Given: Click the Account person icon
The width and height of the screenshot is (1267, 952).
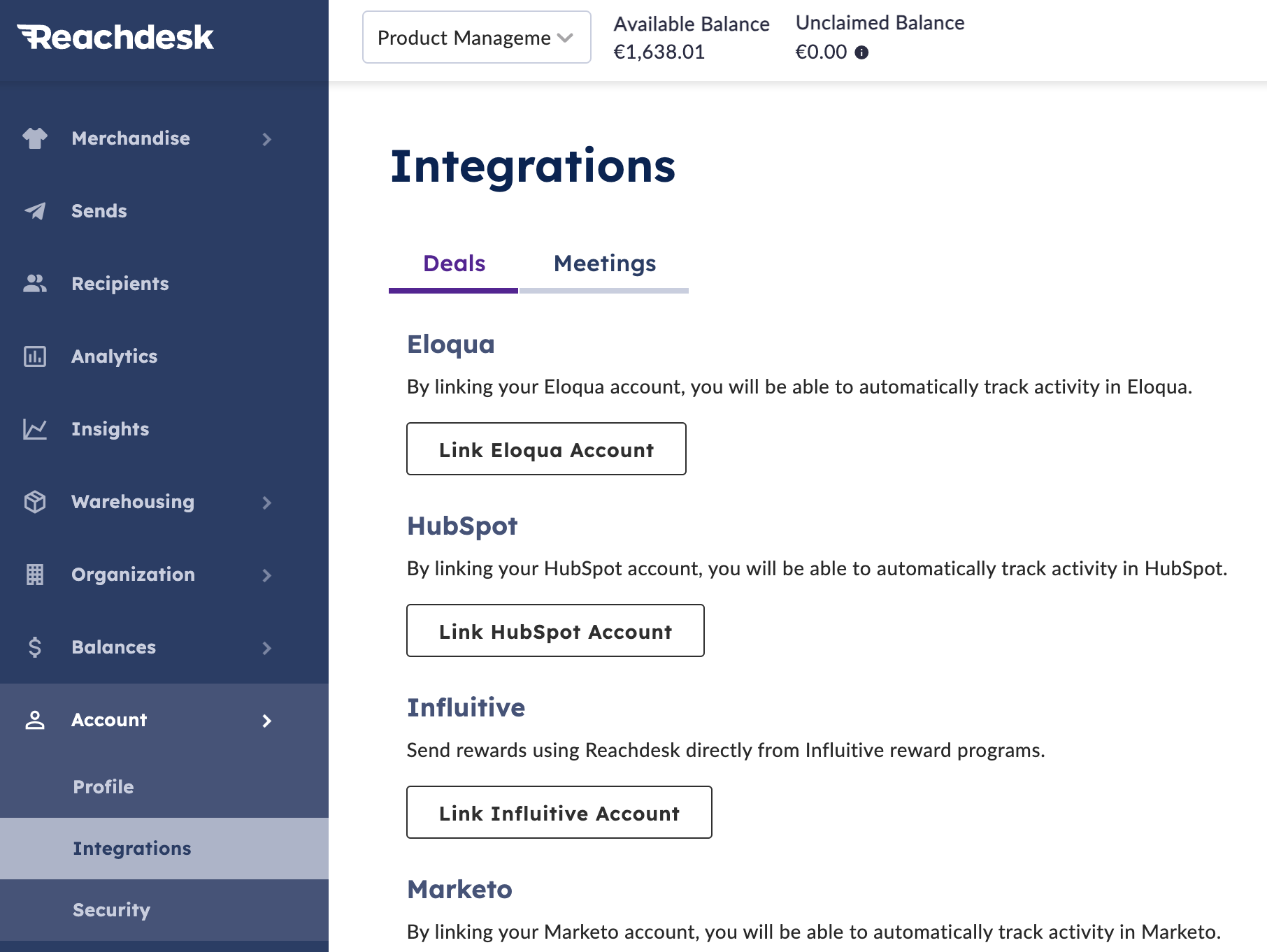Looking at the screenshot, I should coord(35,720).
